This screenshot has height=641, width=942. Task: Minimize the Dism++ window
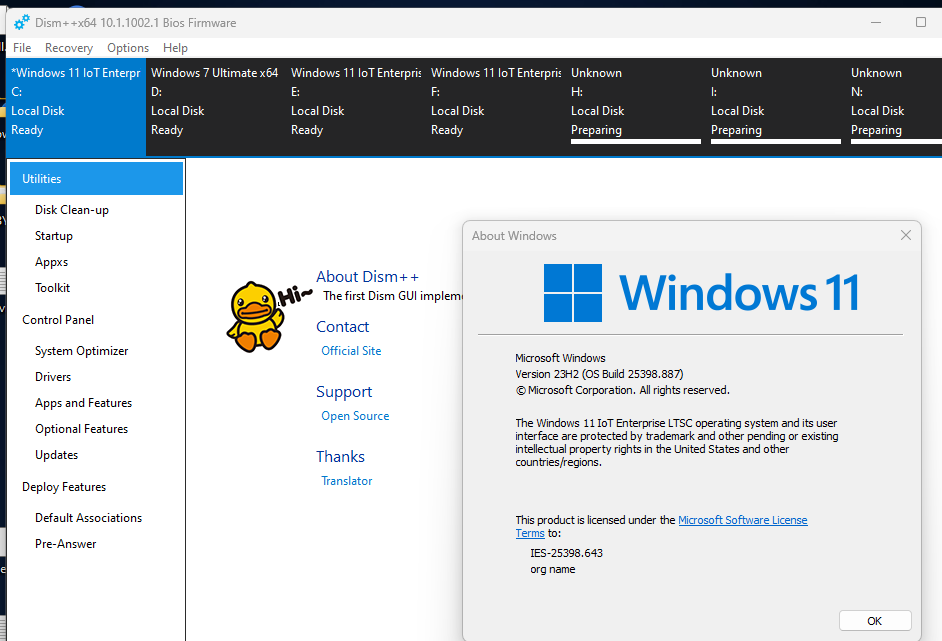(x=876, y=23)
